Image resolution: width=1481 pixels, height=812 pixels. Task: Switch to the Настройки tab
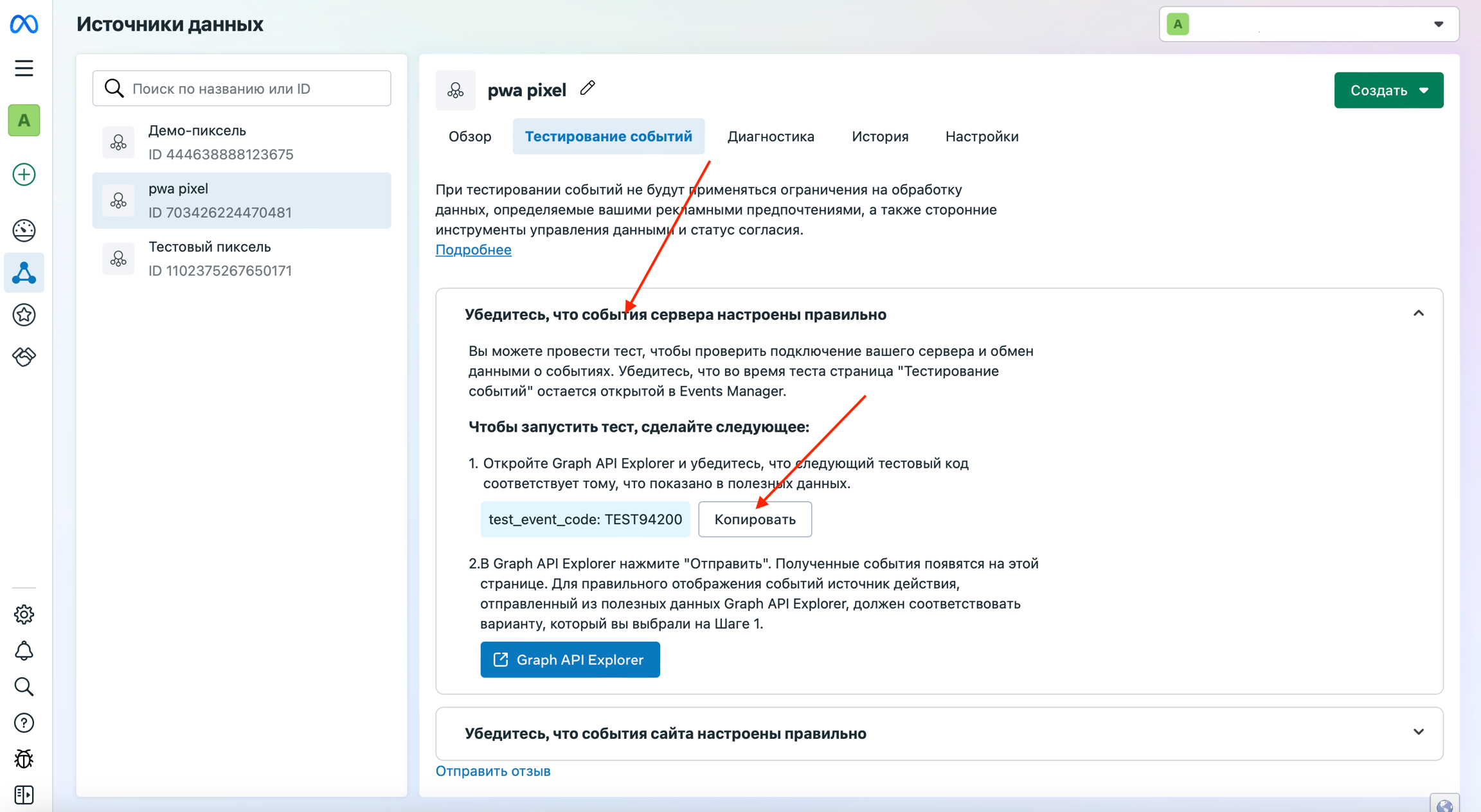tap(982, 136)
